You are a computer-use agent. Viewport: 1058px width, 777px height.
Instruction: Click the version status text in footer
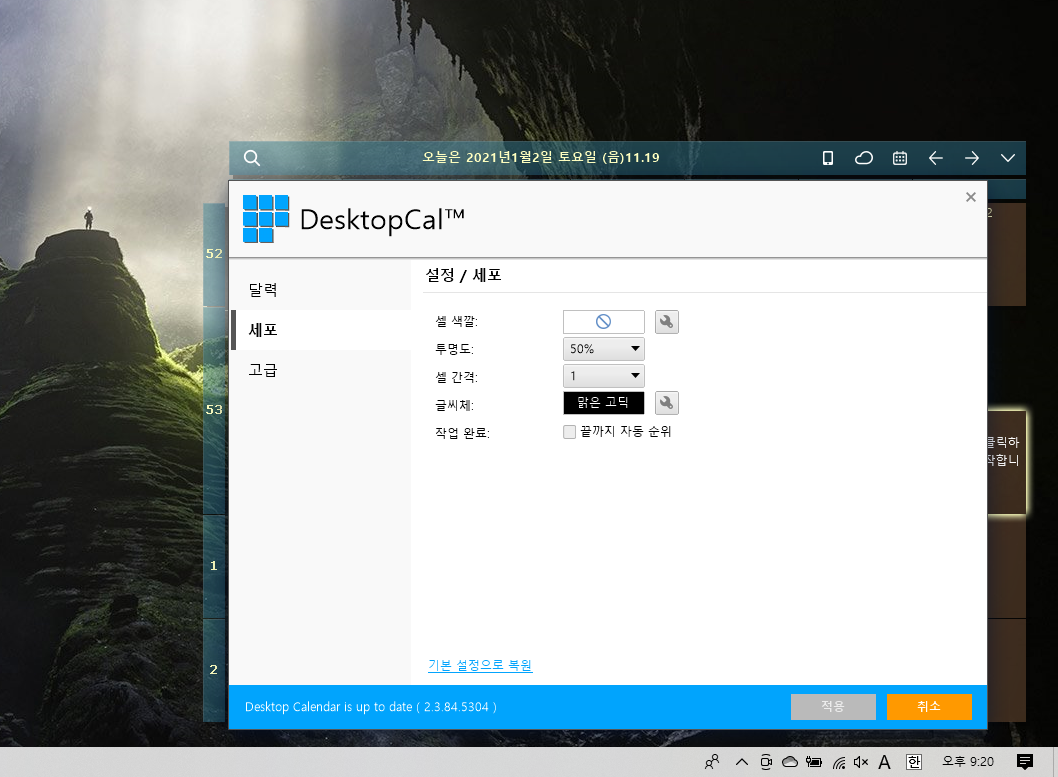[370, 707]
